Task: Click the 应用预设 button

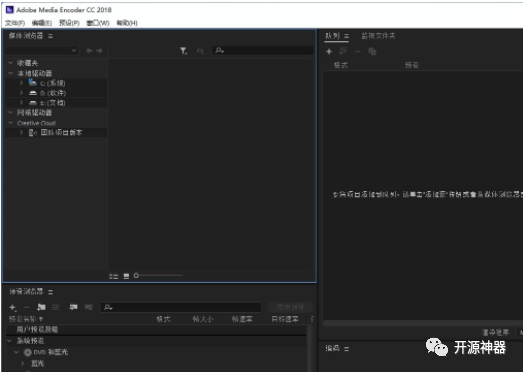Action: (290, 307)
